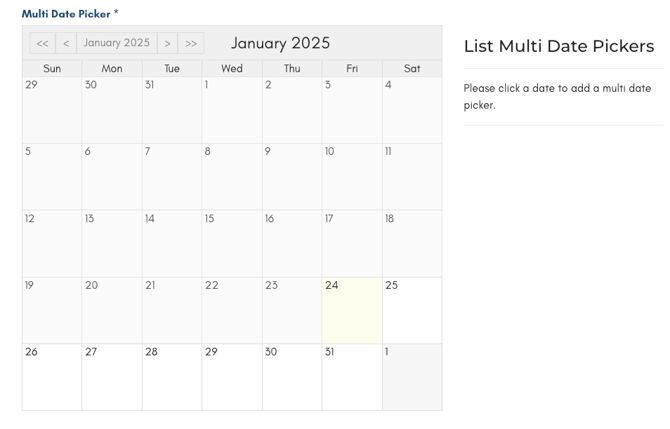Viewport: 670px width, 429px height.
Task: Choose Monday January 20
Action: 112,311
